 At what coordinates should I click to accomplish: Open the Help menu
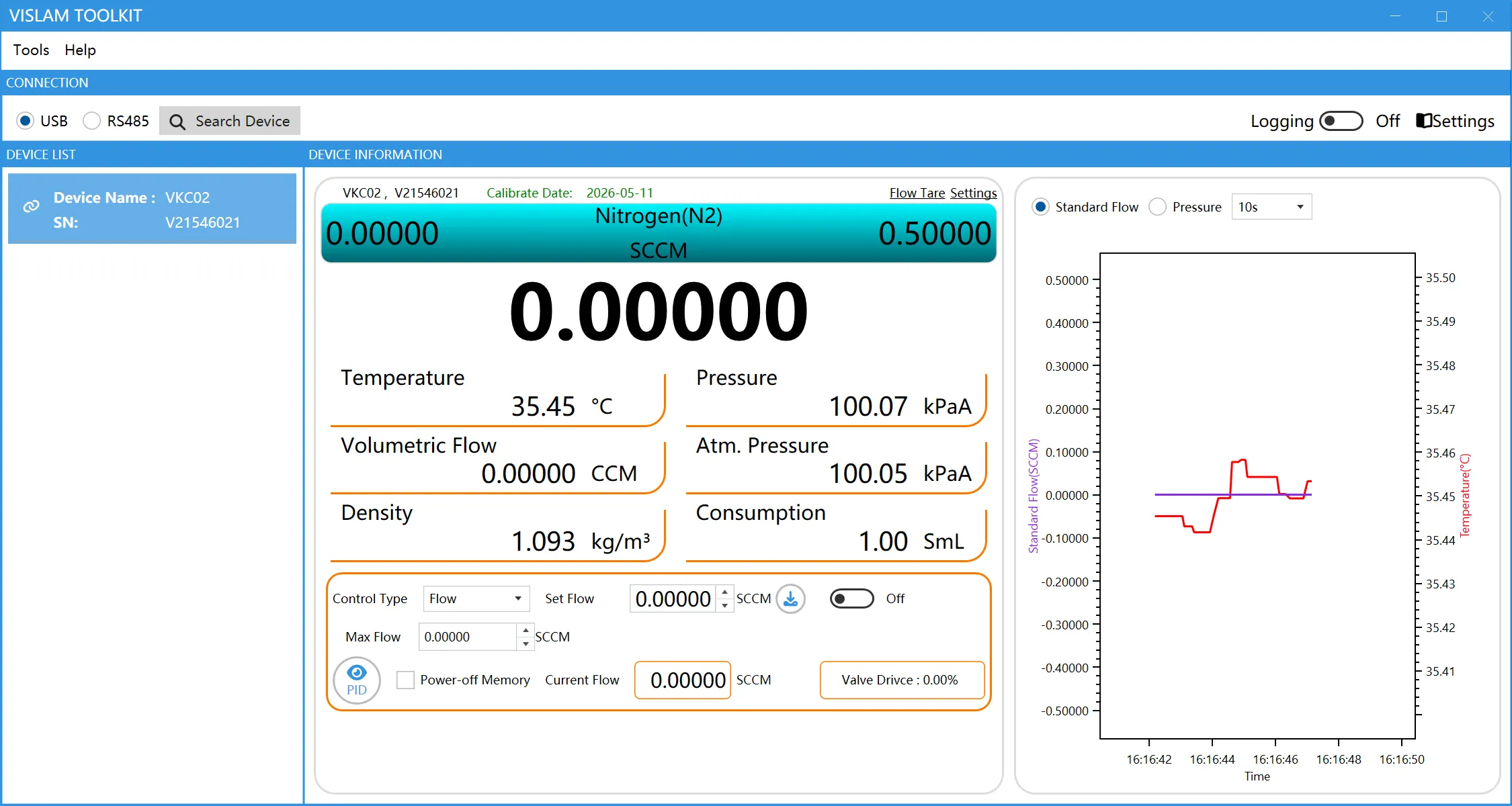click(x=80, y=50)
